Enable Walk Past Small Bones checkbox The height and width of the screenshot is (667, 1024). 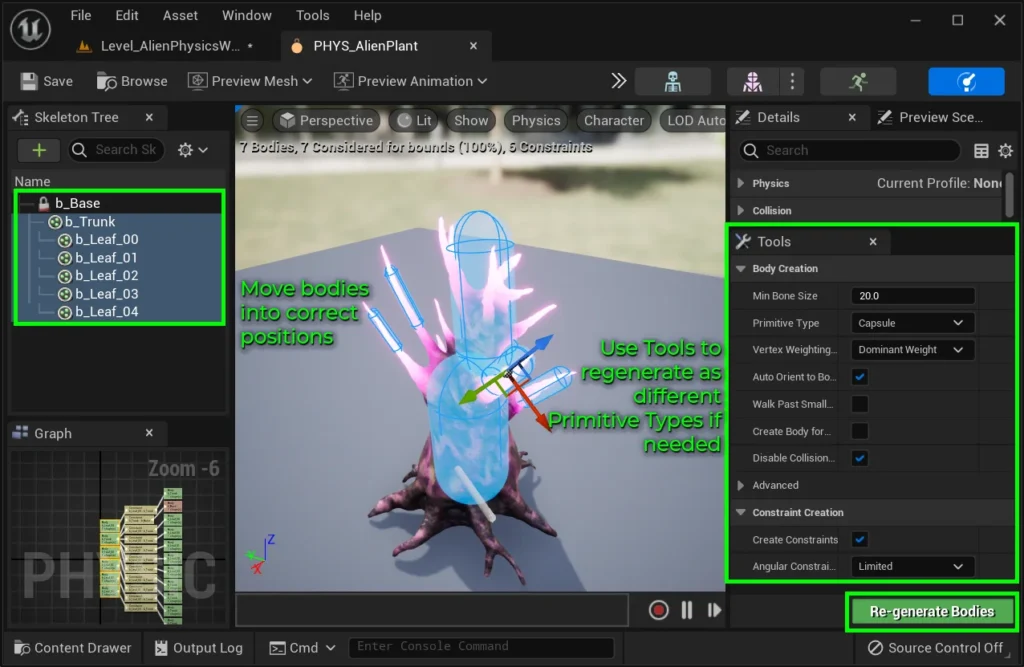point(860,404)
